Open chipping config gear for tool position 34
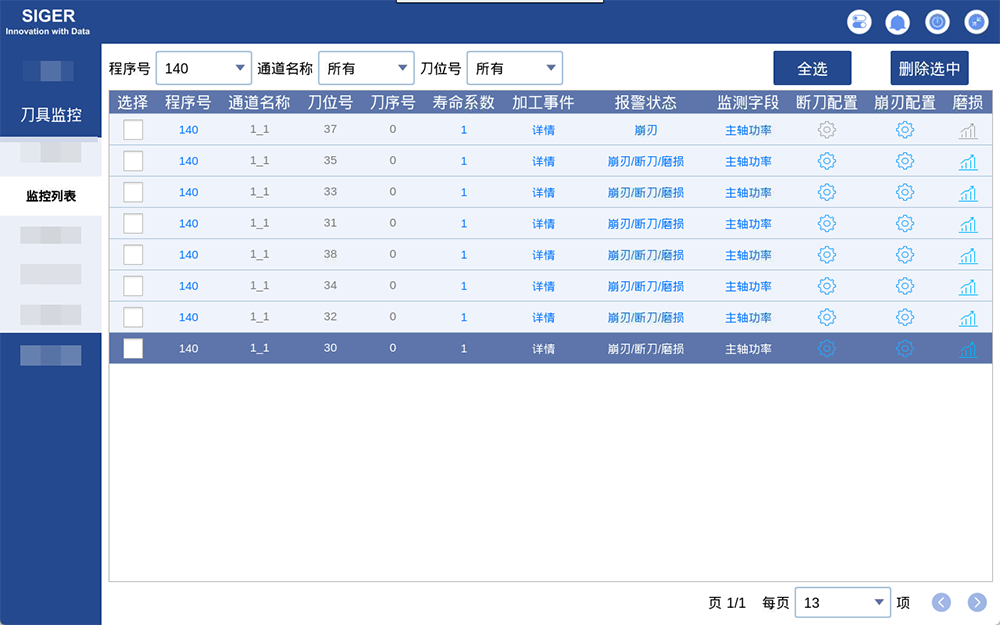This screenshot has height=625, width=1000. 904,286
